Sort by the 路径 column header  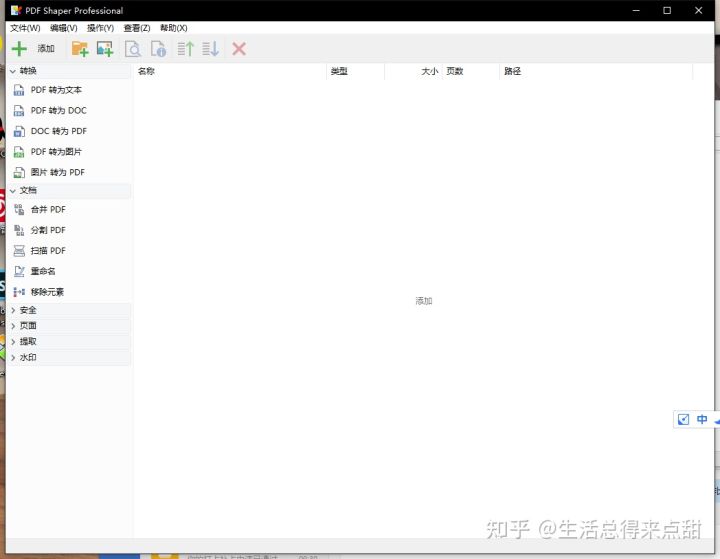pyautogui.click(x=596, y=71)
